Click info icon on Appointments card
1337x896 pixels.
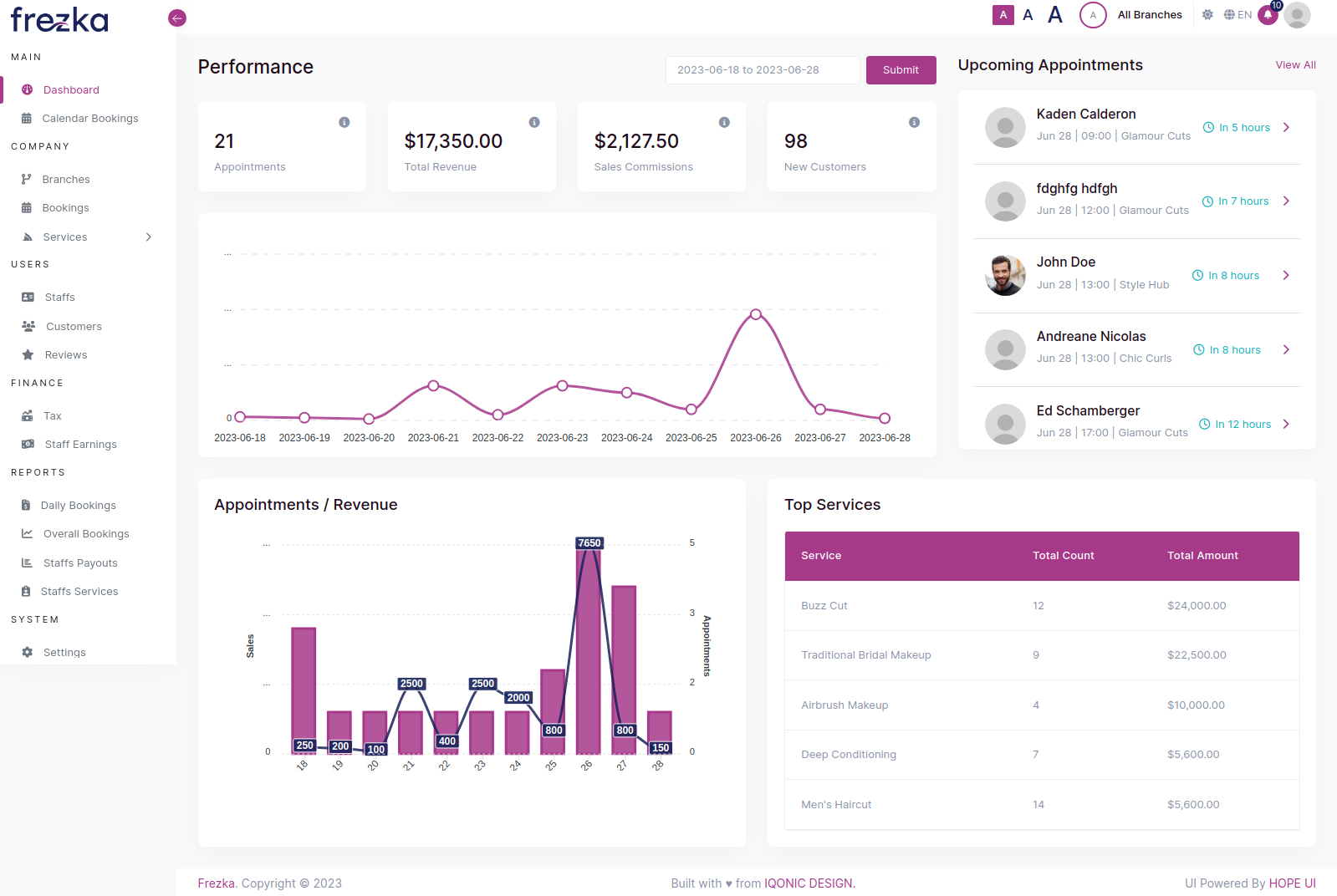[x=344, y=122]
